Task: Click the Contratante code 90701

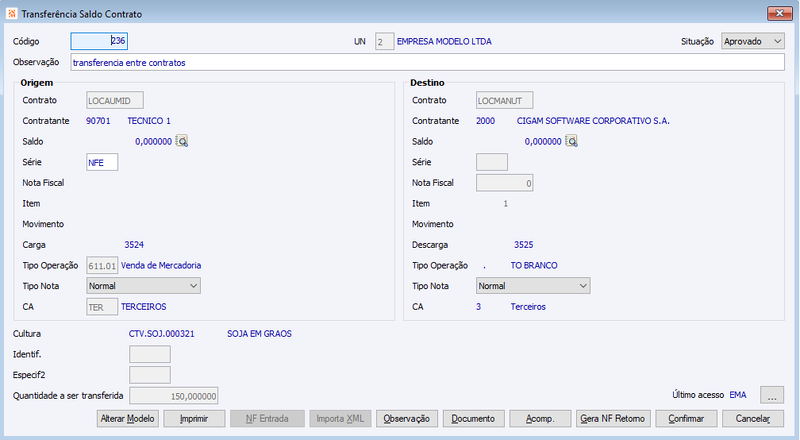Action: point(98,121)
